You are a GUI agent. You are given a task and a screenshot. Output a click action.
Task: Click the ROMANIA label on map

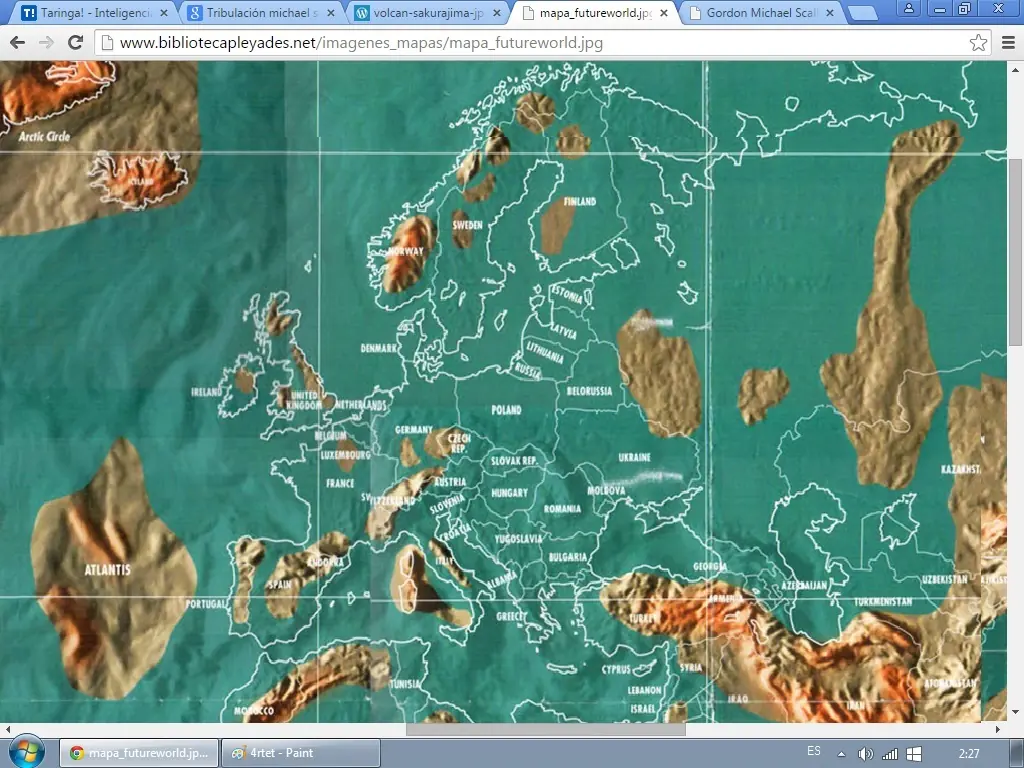(x=562, y=509)
